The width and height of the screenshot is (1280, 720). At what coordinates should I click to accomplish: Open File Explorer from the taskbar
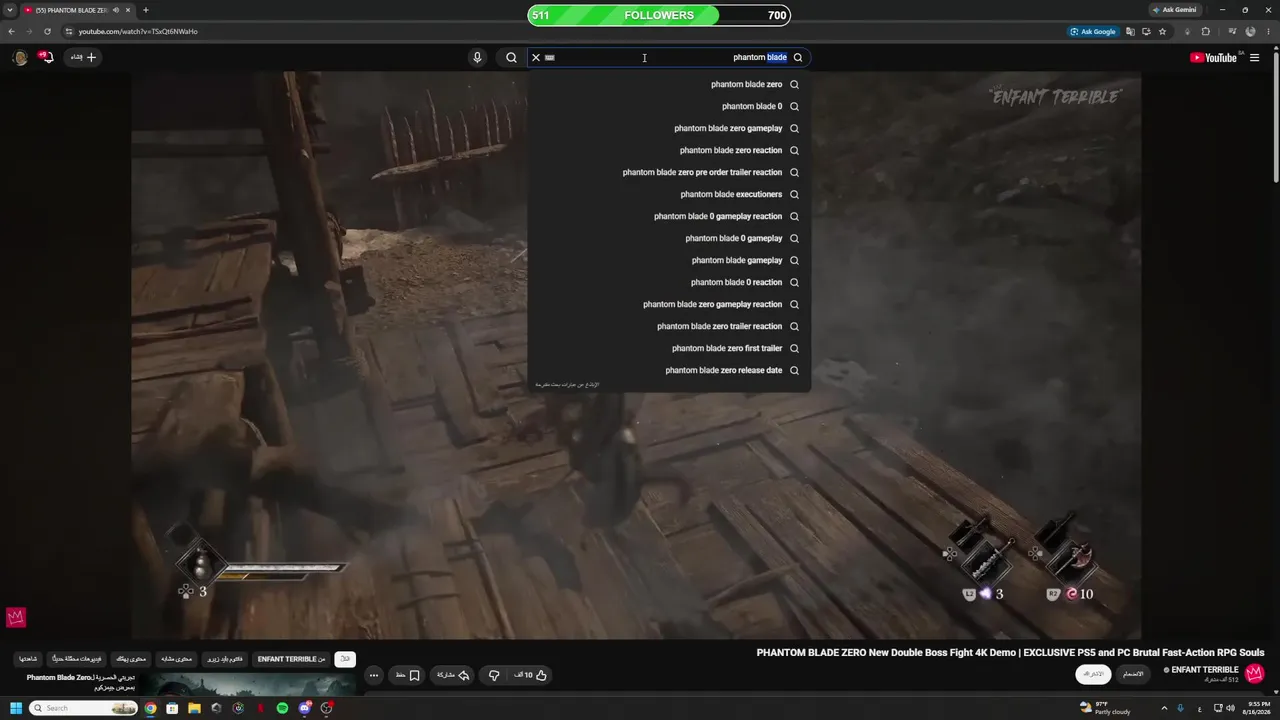point(194,708)
